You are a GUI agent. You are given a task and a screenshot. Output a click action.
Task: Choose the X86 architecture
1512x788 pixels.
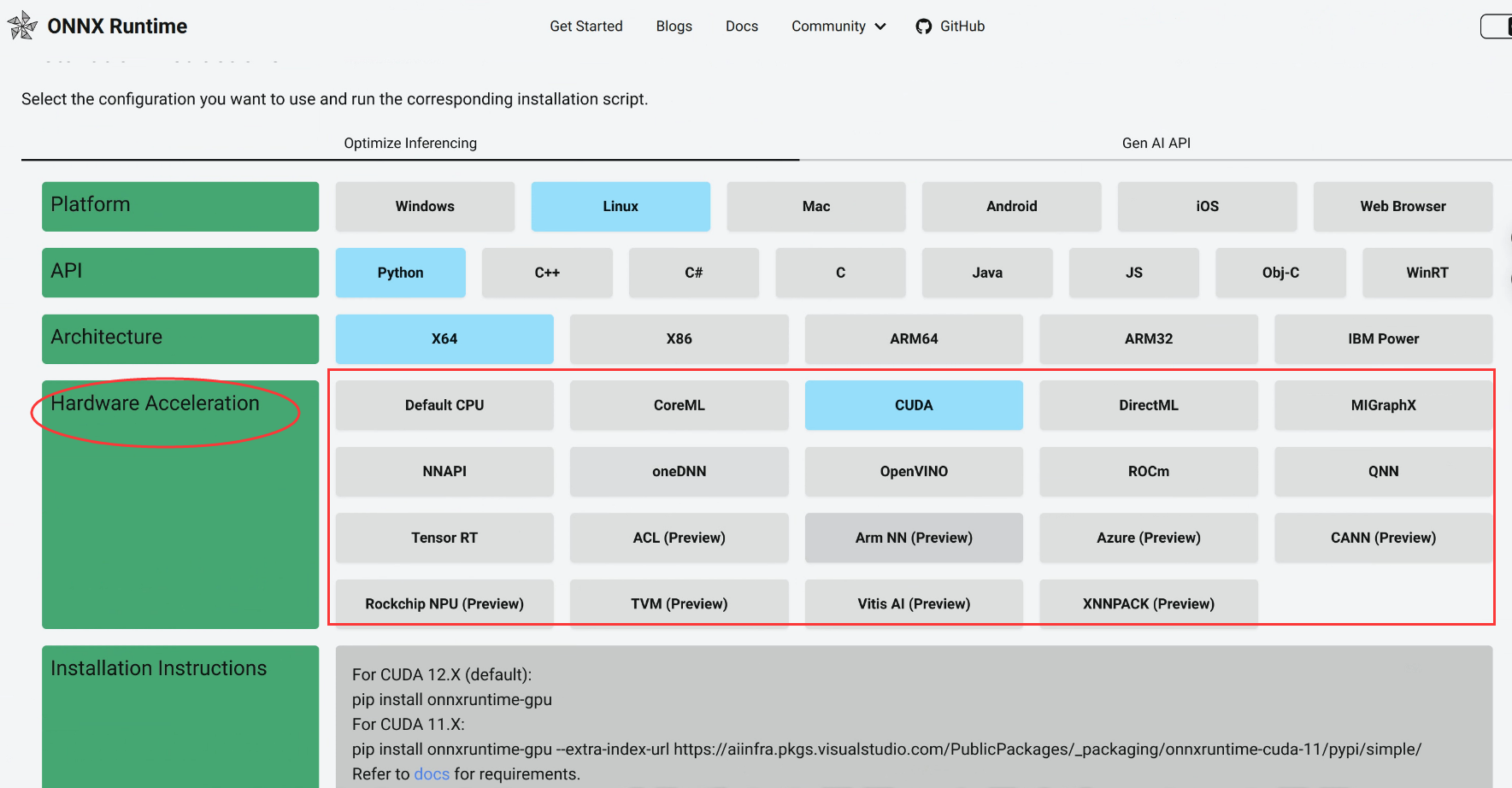pos(680,338)
